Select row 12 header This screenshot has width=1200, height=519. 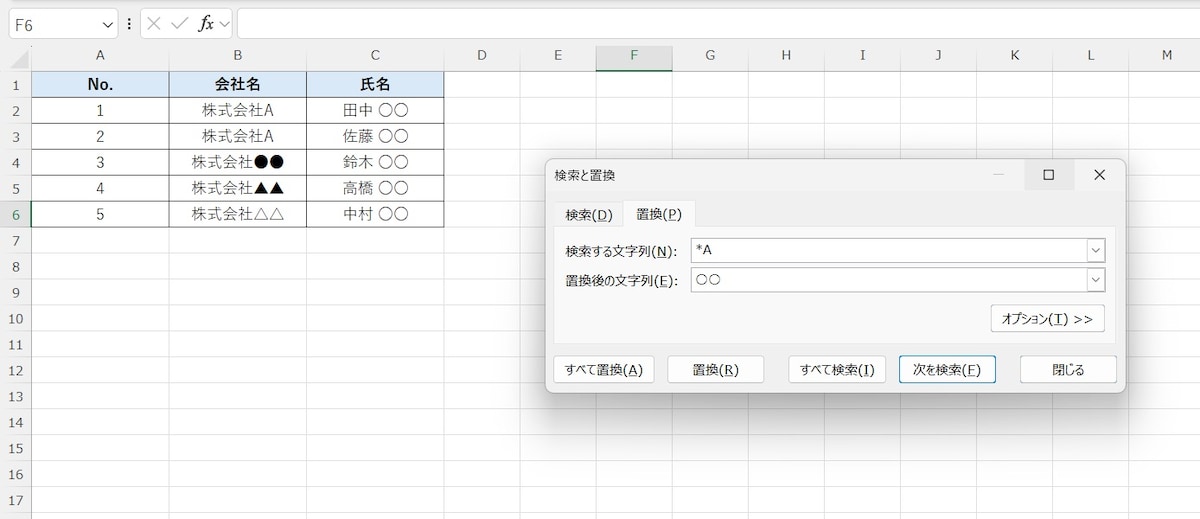click(15, 370)
